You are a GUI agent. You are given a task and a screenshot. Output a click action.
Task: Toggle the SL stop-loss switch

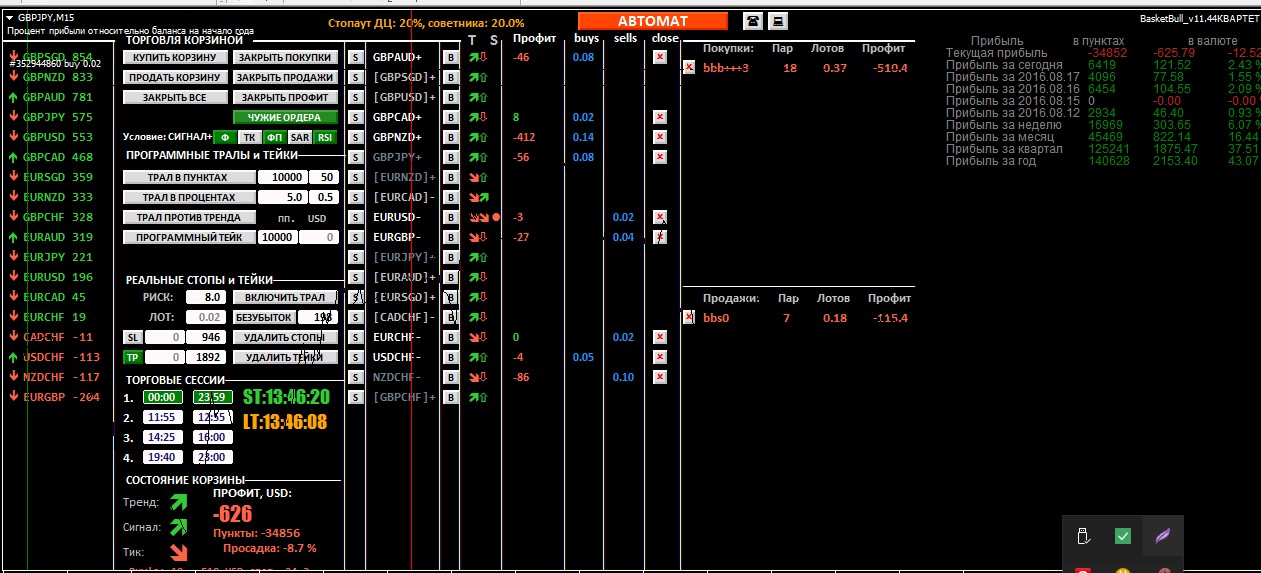coord(132,337)
